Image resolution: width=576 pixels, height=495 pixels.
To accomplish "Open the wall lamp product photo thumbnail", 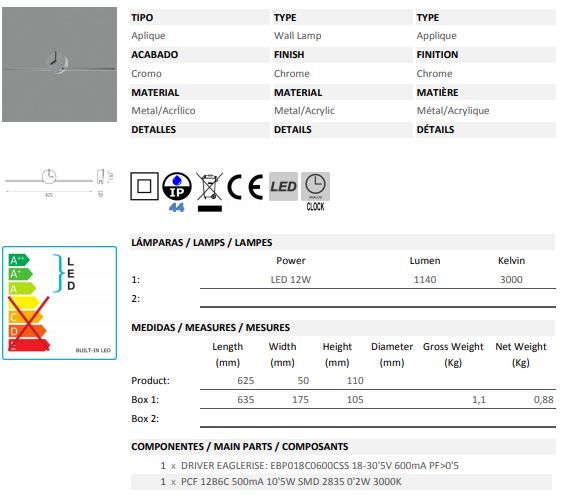I will [60, 65].
